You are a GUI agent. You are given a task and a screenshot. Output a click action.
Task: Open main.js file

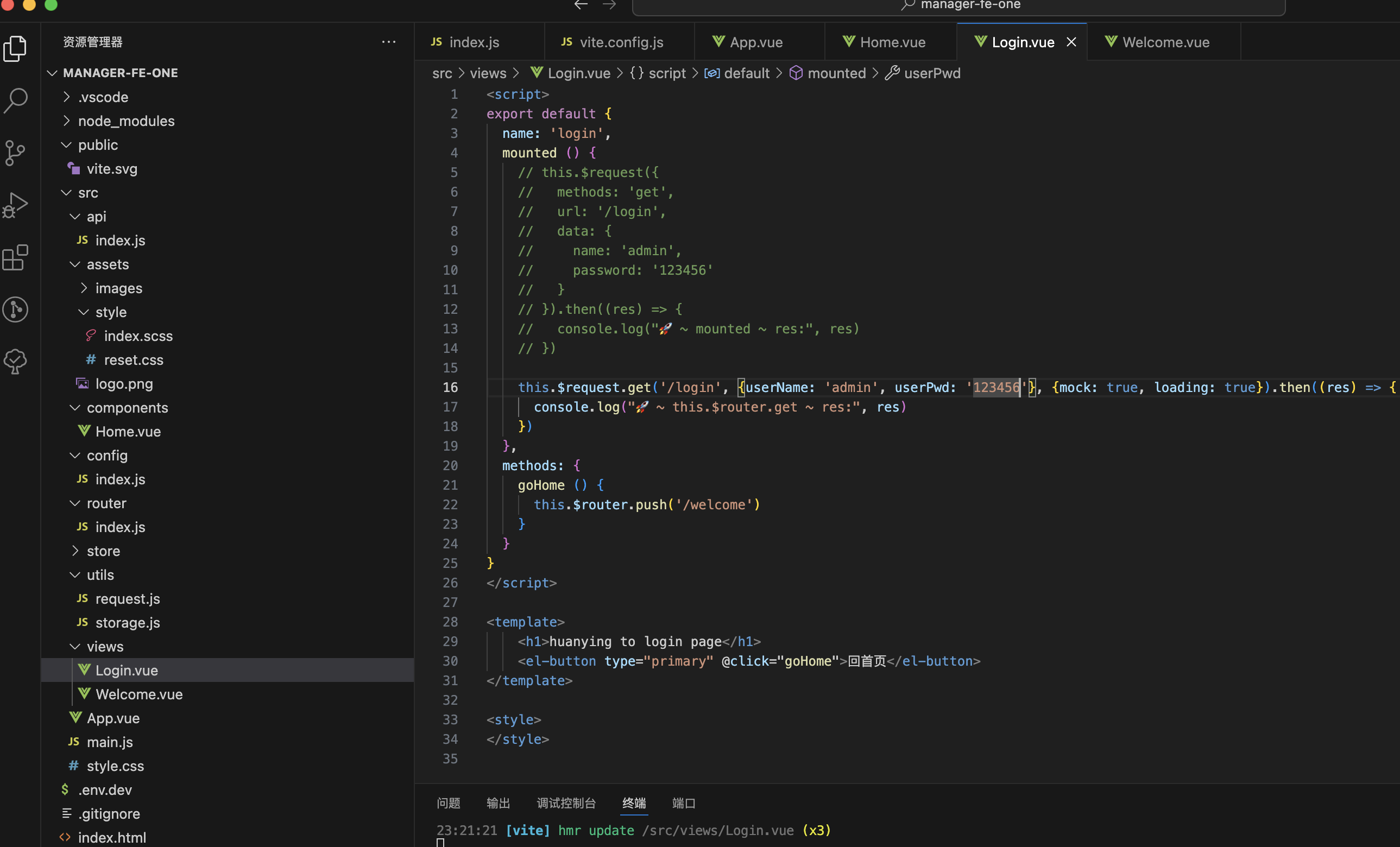228,741
